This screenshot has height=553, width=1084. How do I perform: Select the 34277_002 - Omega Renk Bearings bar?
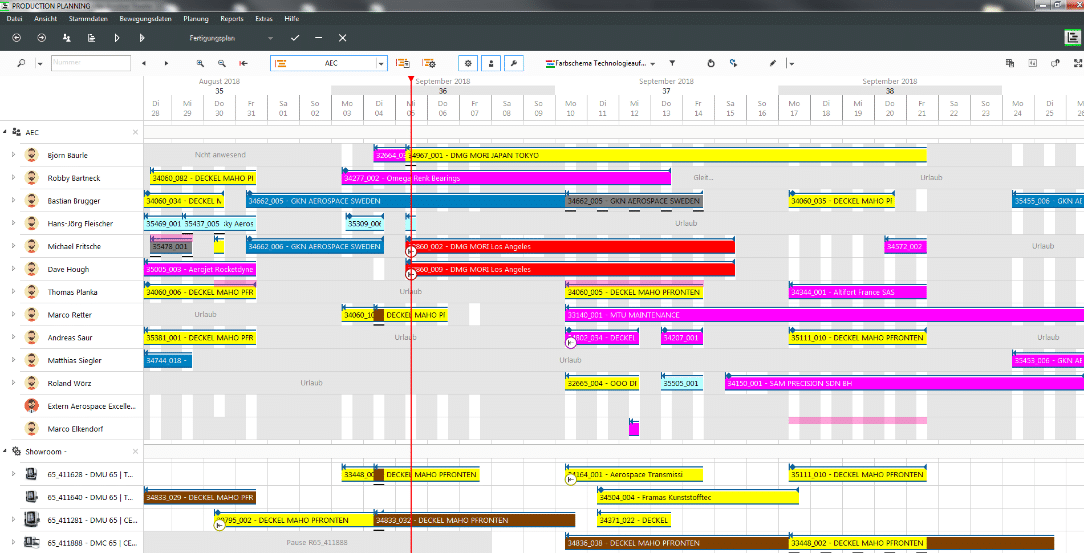tap(506, 178)
